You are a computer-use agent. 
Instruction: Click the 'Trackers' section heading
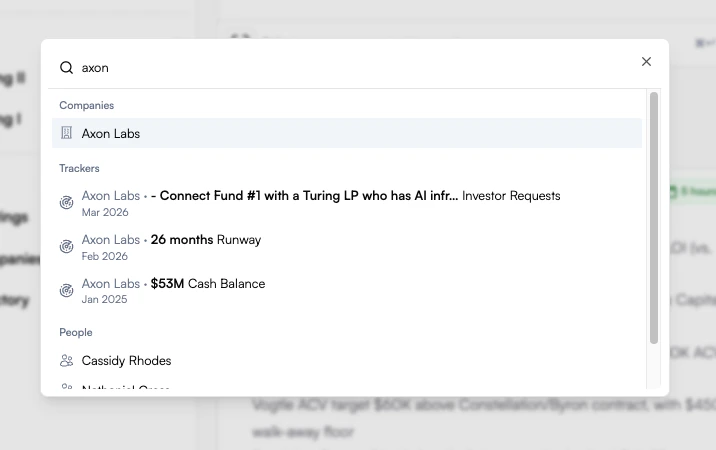[79, 168]
